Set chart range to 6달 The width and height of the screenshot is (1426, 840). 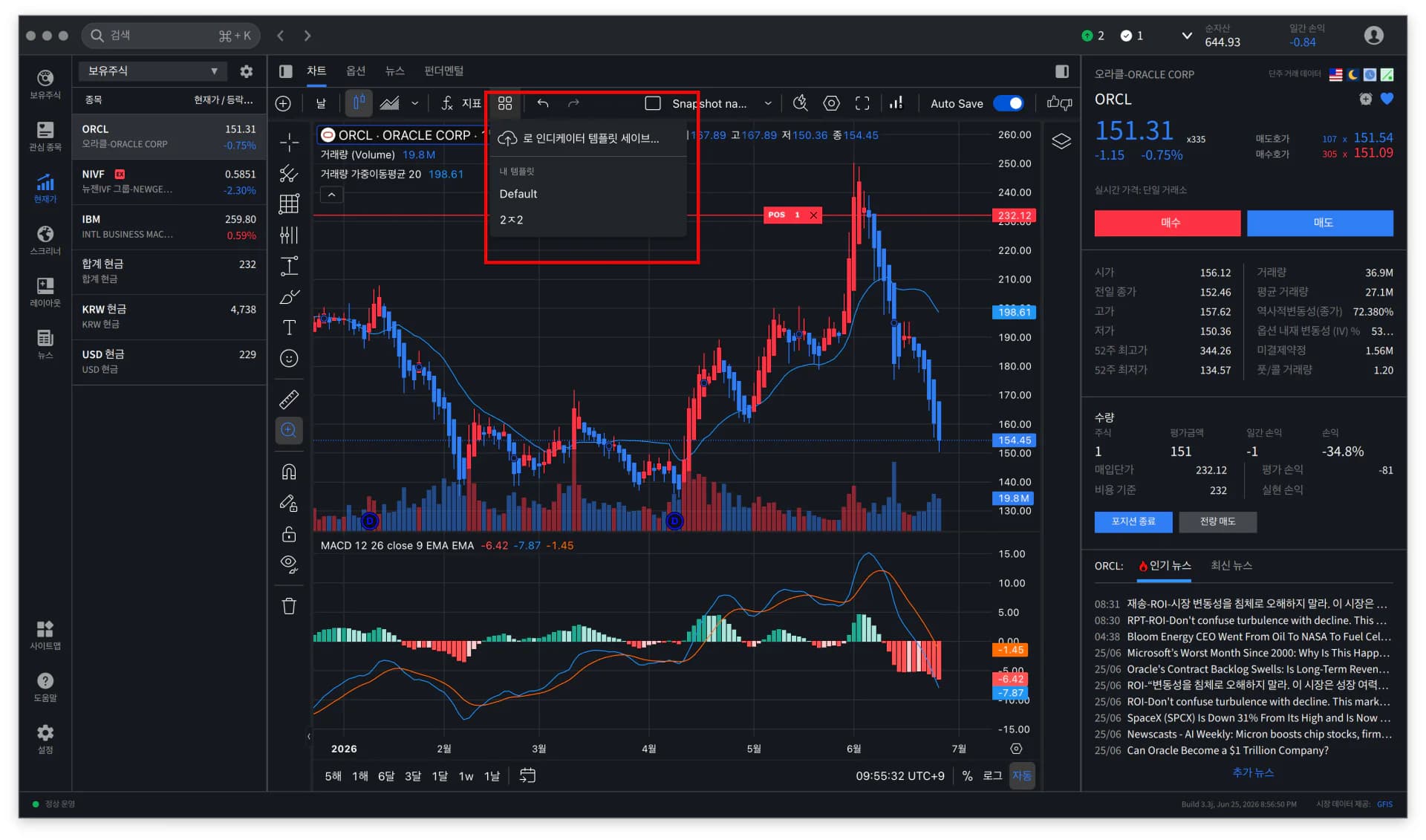(x=386, y=775)
